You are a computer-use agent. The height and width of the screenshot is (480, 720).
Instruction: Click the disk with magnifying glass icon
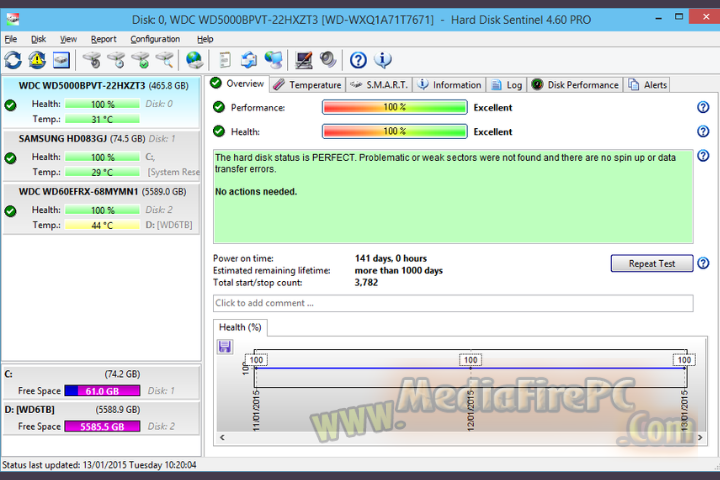[x=164, y=60]
